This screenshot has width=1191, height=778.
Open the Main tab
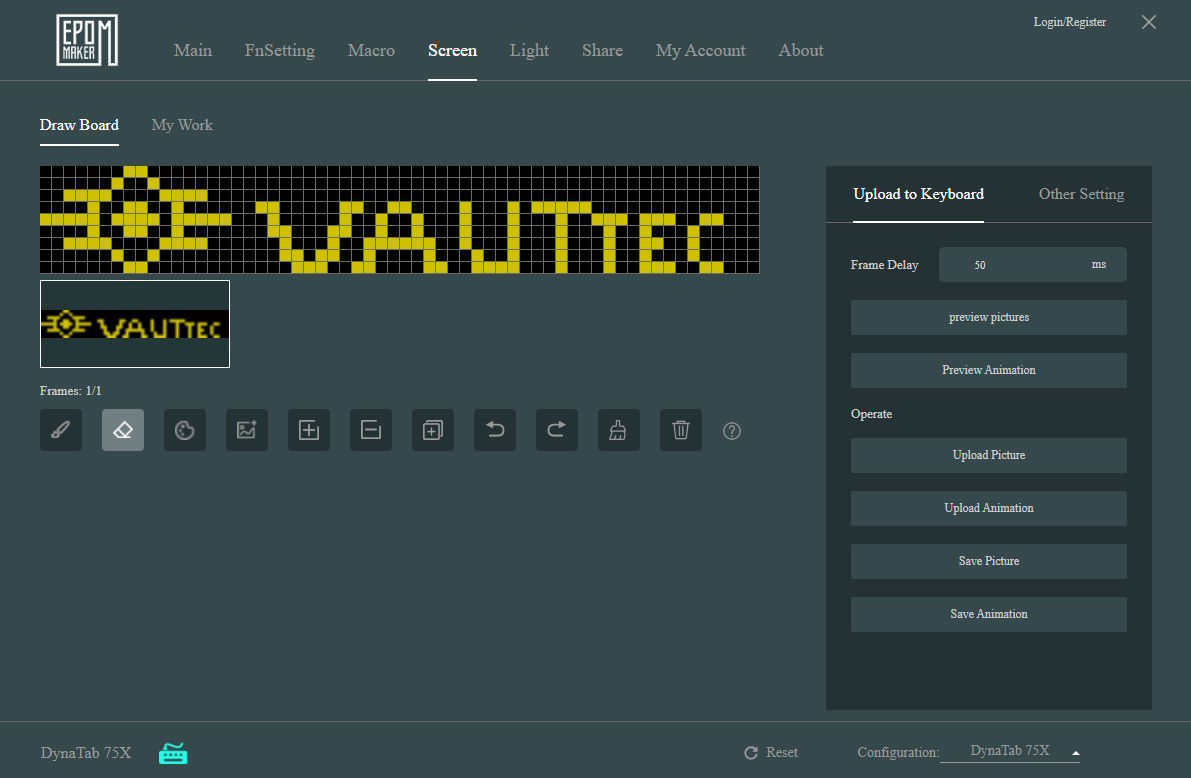click(193, 50)
